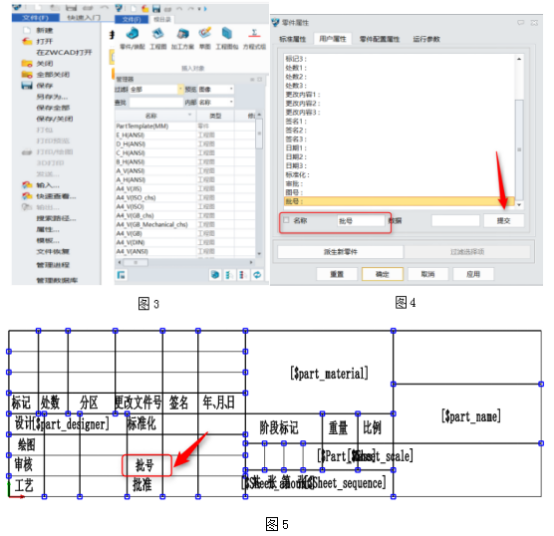Open the 预览 preview mode dropdown
This screenshot has width=554, height=536.
coord(231,89)
